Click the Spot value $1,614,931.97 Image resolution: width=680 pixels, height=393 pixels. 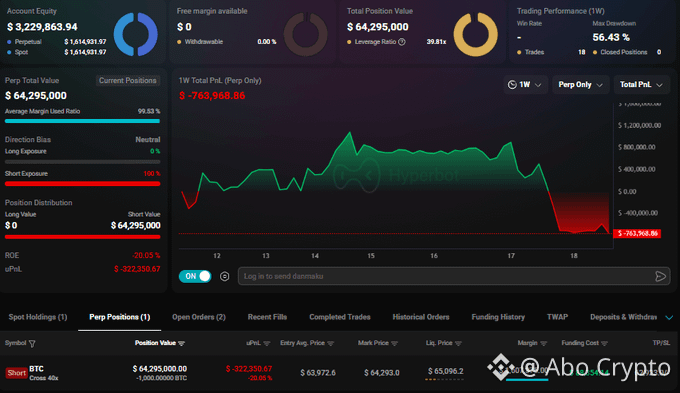[x=85, y=52]
